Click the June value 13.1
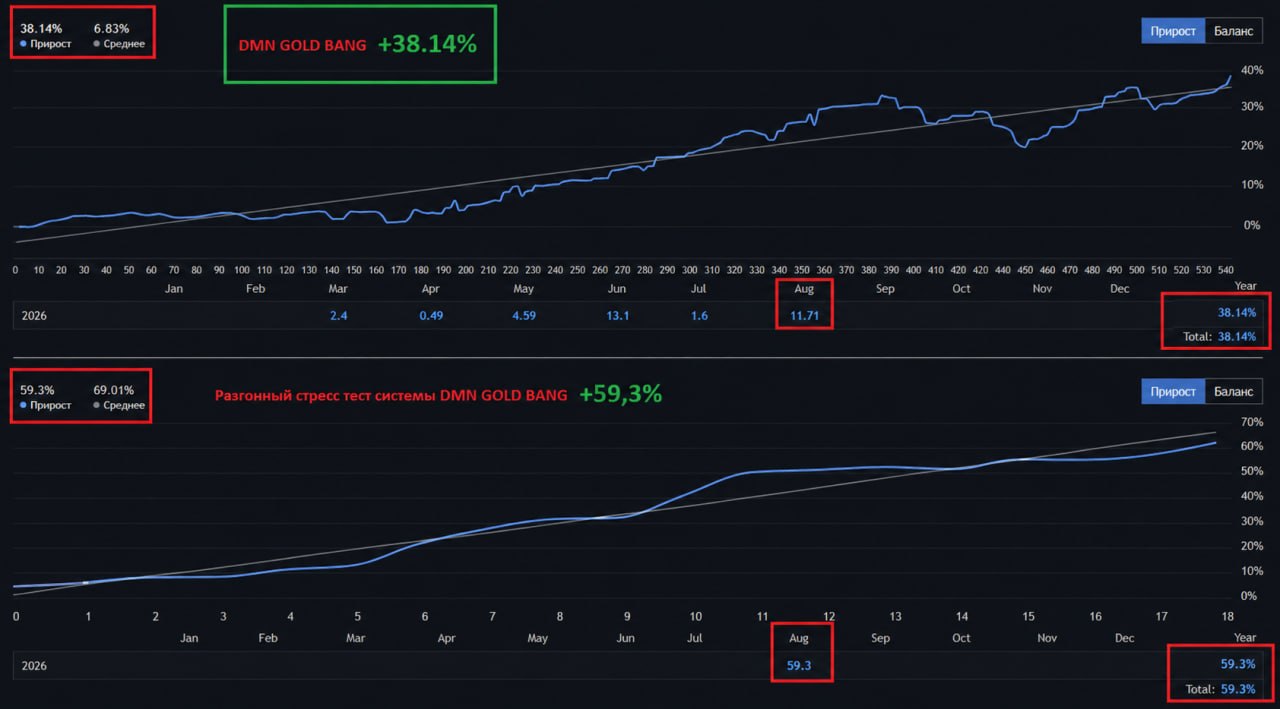This screenshot has width=1280, height=709. [x=617, y=315]
